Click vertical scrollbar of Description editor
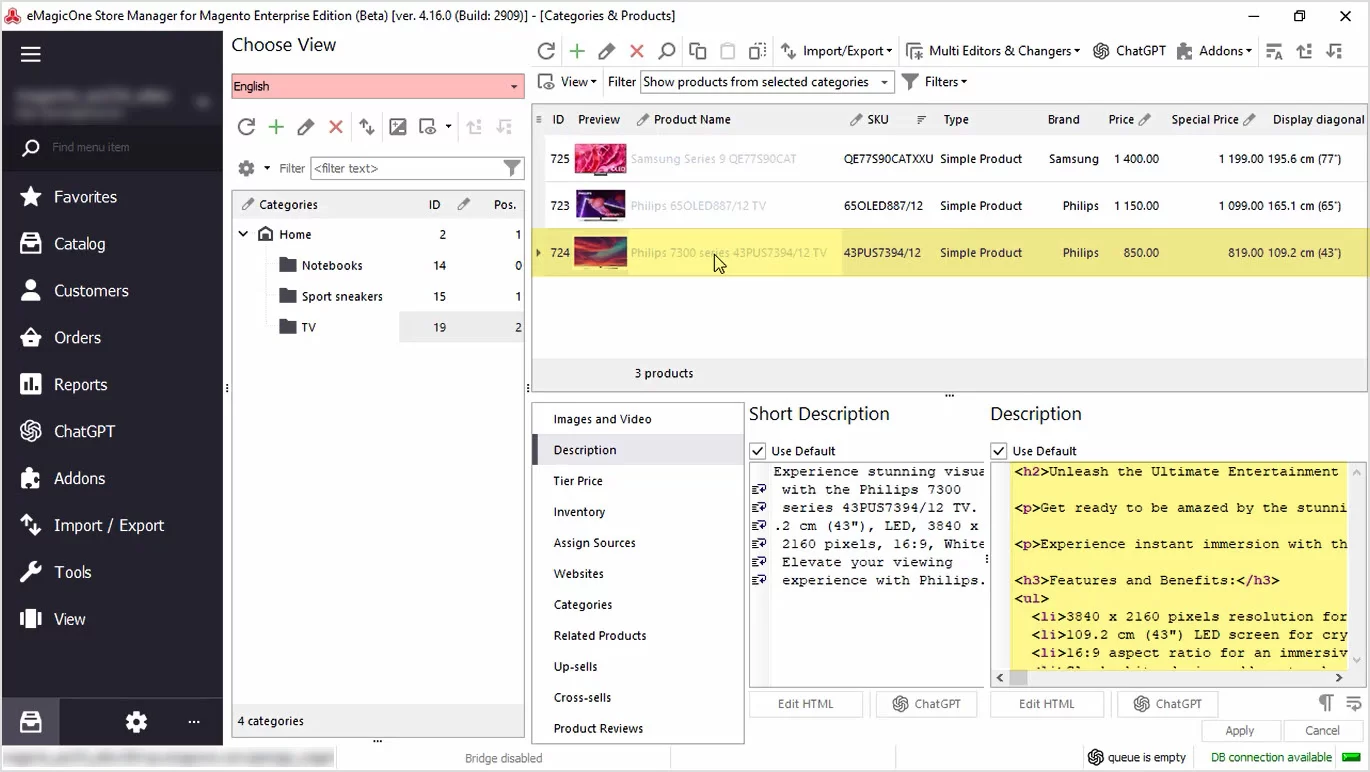1370x772 pixels. pyautogui.click(x=1357, y=565)
